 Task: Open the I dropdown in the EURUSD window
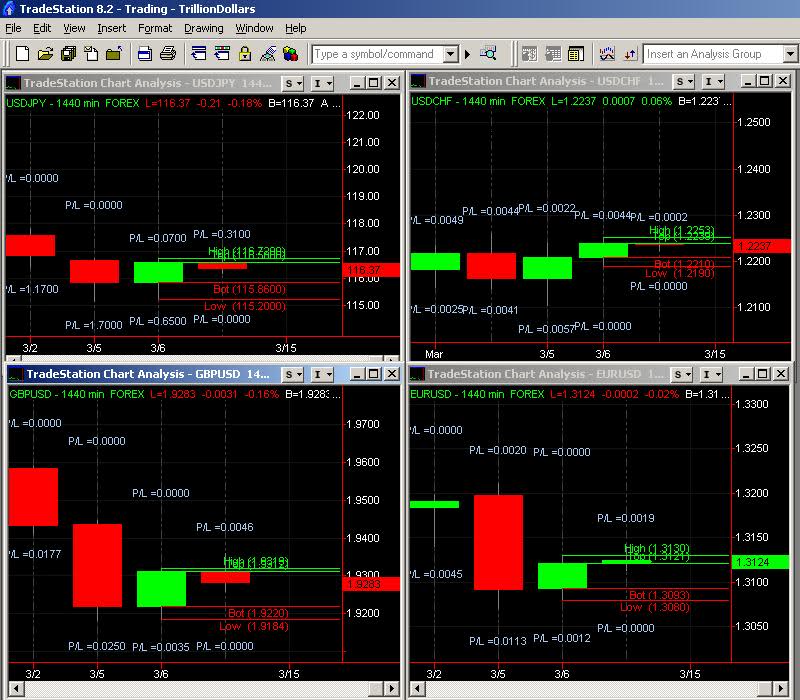(711, 374)
